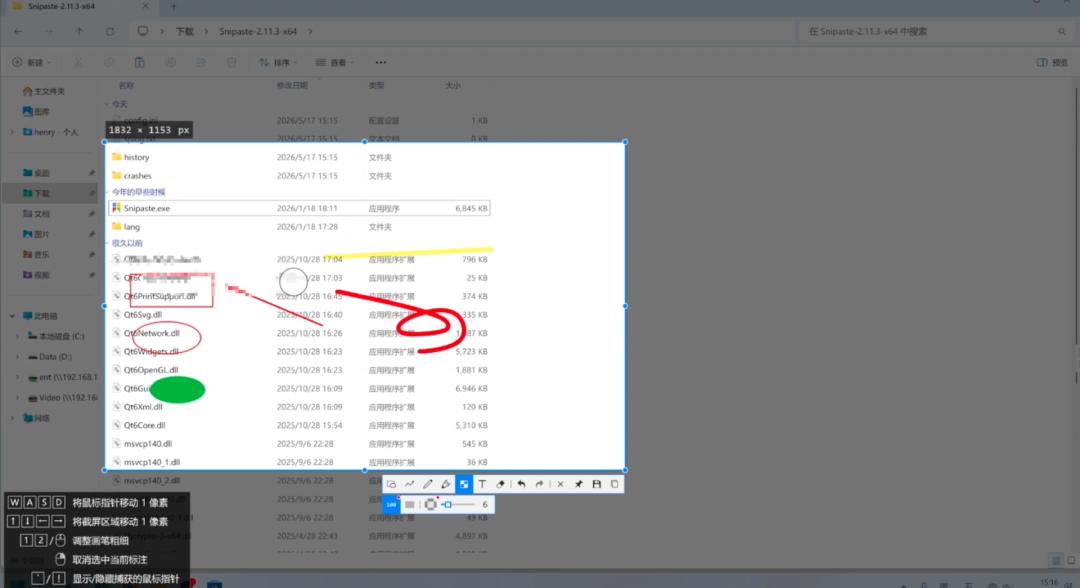Select the Snipaste-2.11.3-x64 window tab
The height and width of the screenshot is (588, 1080).
[x=81, y=6]
